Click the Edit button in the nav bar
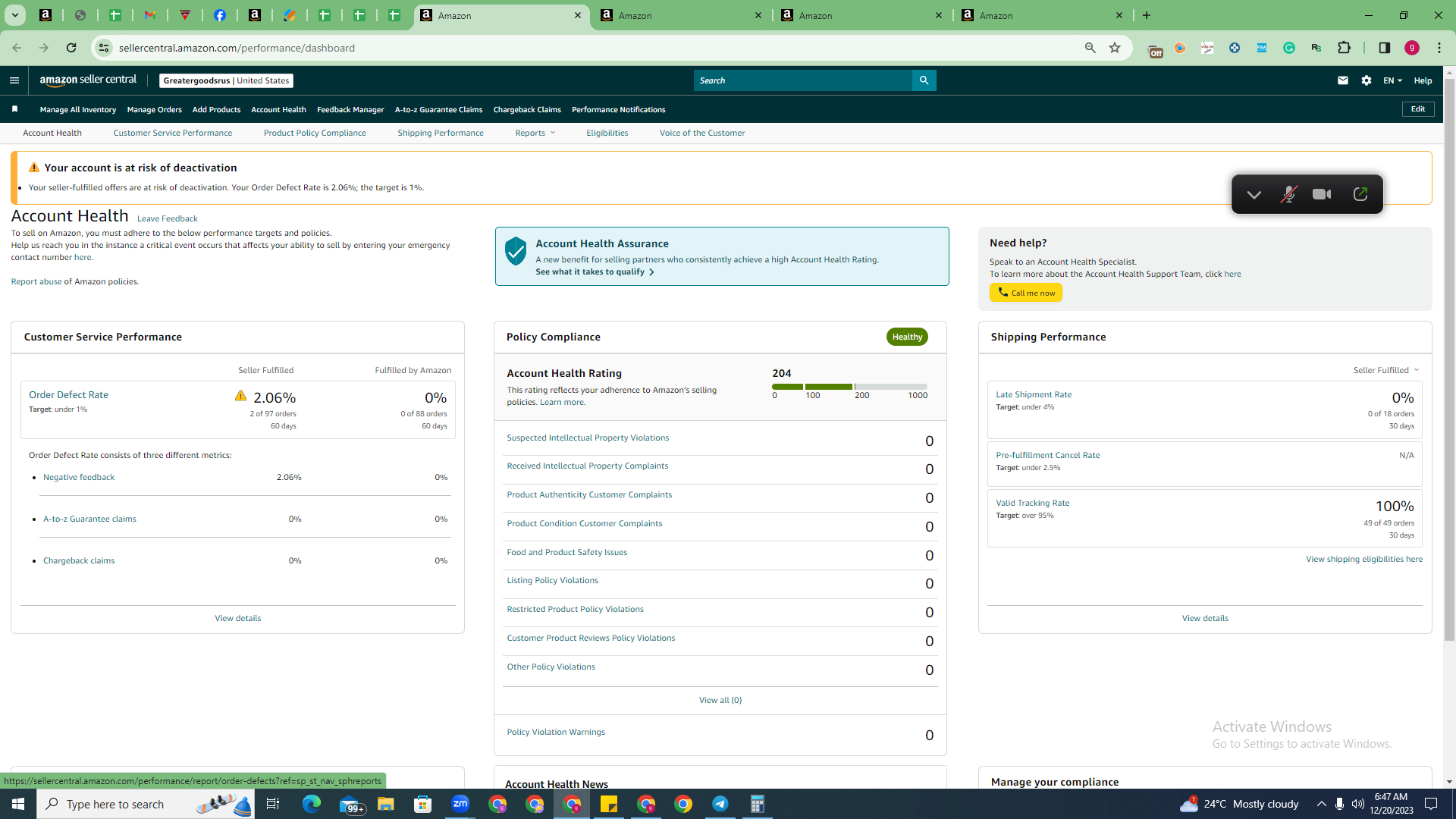Viewport: 1456px width, 819px height. (x=1418, y=109)
